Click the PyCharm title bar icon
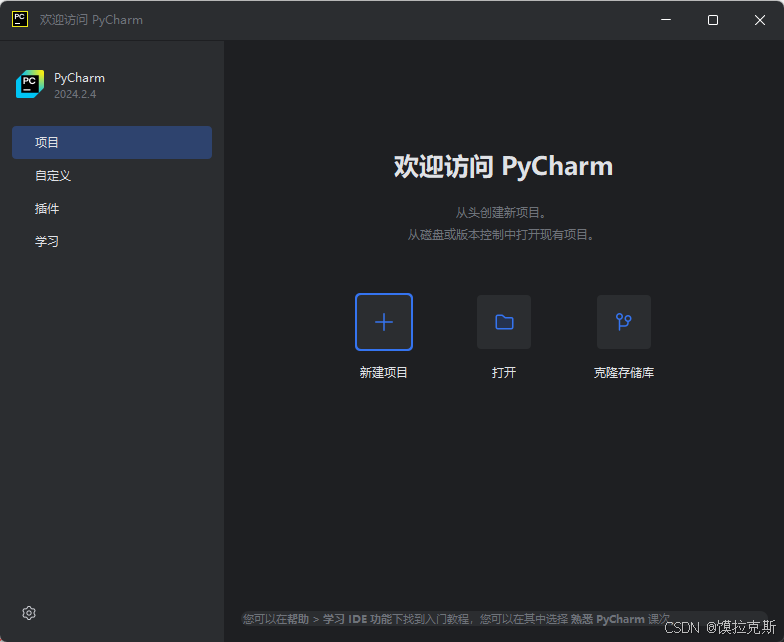 (x=20, y=20)
